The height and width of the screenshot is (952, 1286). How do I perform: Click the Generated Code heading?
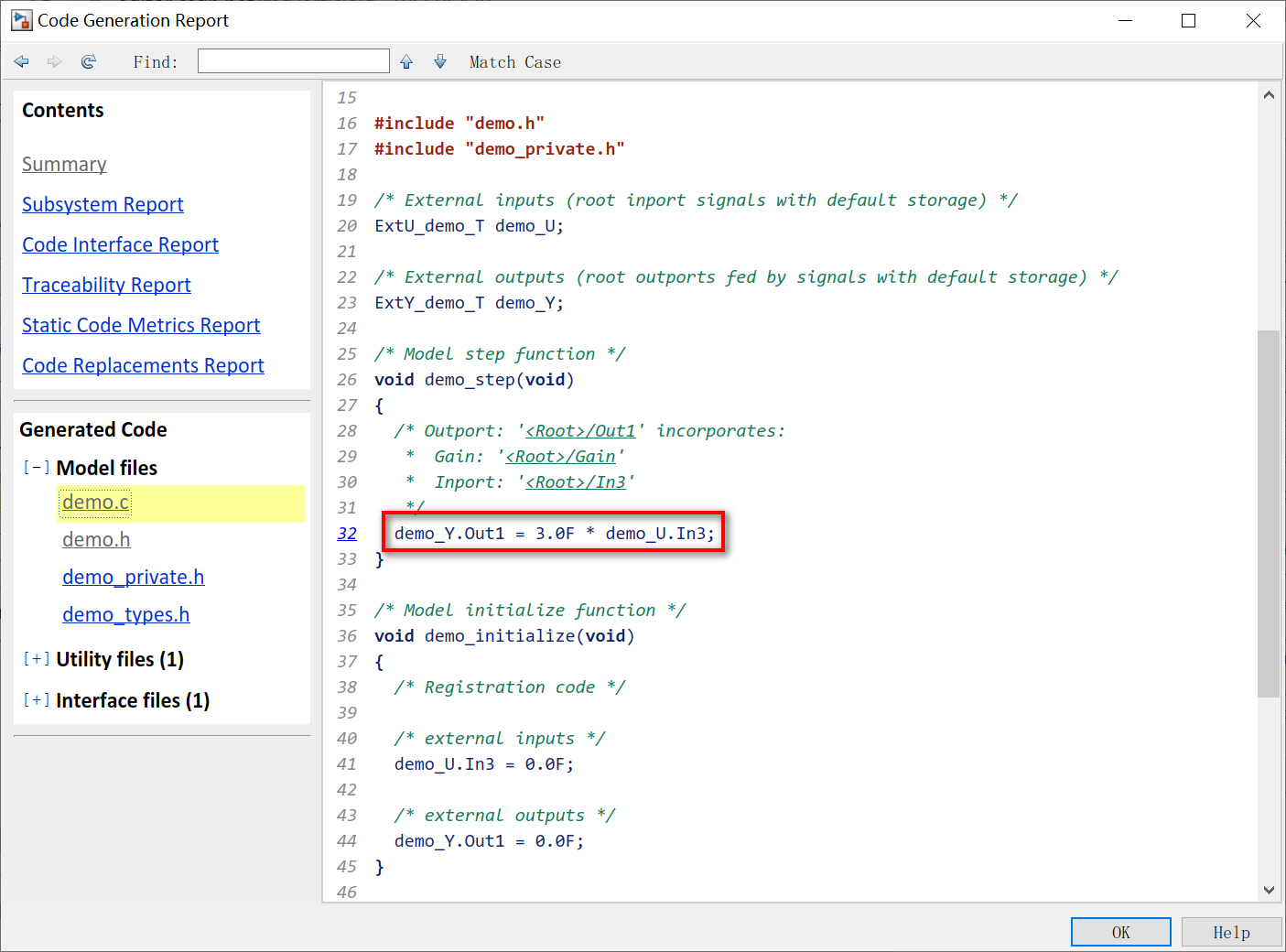[x=93, y=429]
